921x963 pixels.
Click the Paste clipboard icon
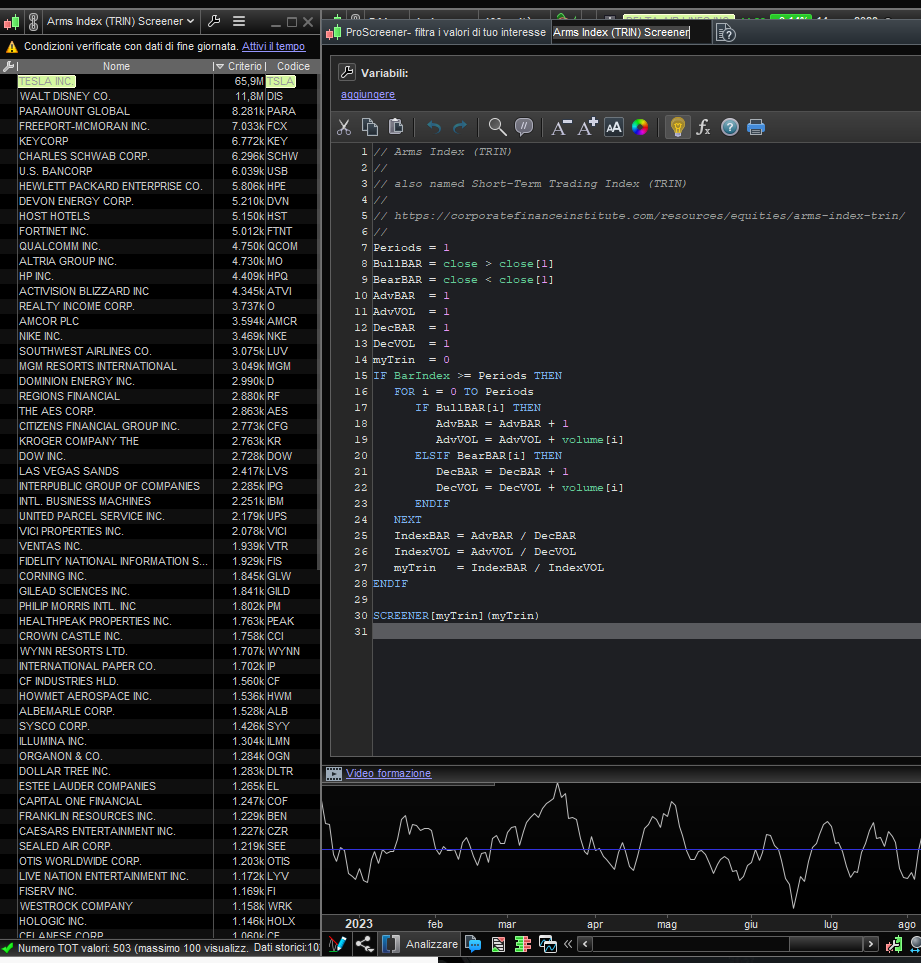point(396,127)
